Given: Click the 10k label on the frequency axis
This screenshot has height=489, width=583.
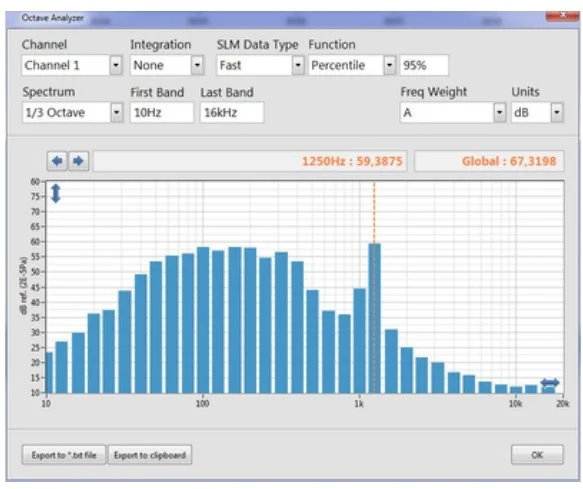Looking at the screenshot, I should click(x=515, y=403).
